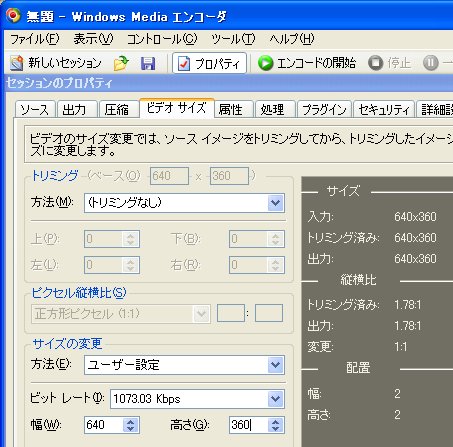This screenshot has width=453, height=447.
Task: Switch to the 属性 tab
Action: pos(233,109)
